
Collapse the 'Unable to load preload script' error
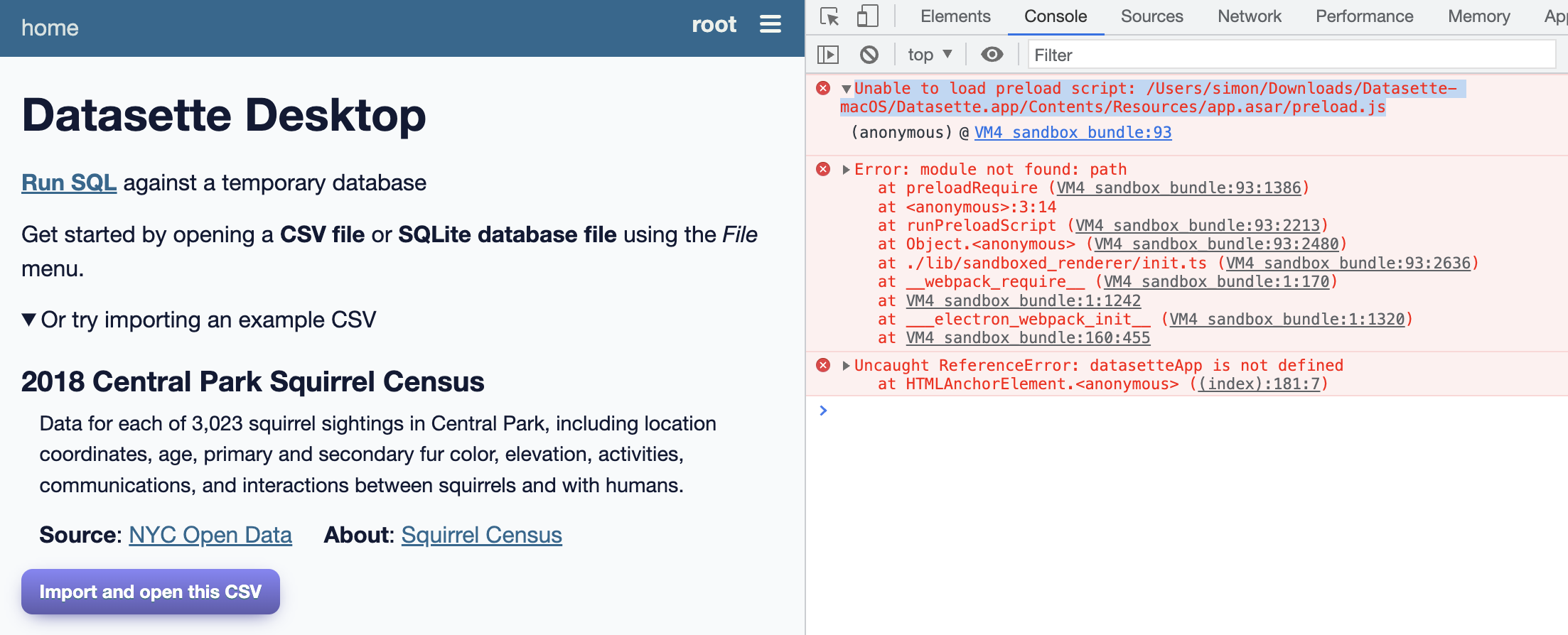(846, 89)
